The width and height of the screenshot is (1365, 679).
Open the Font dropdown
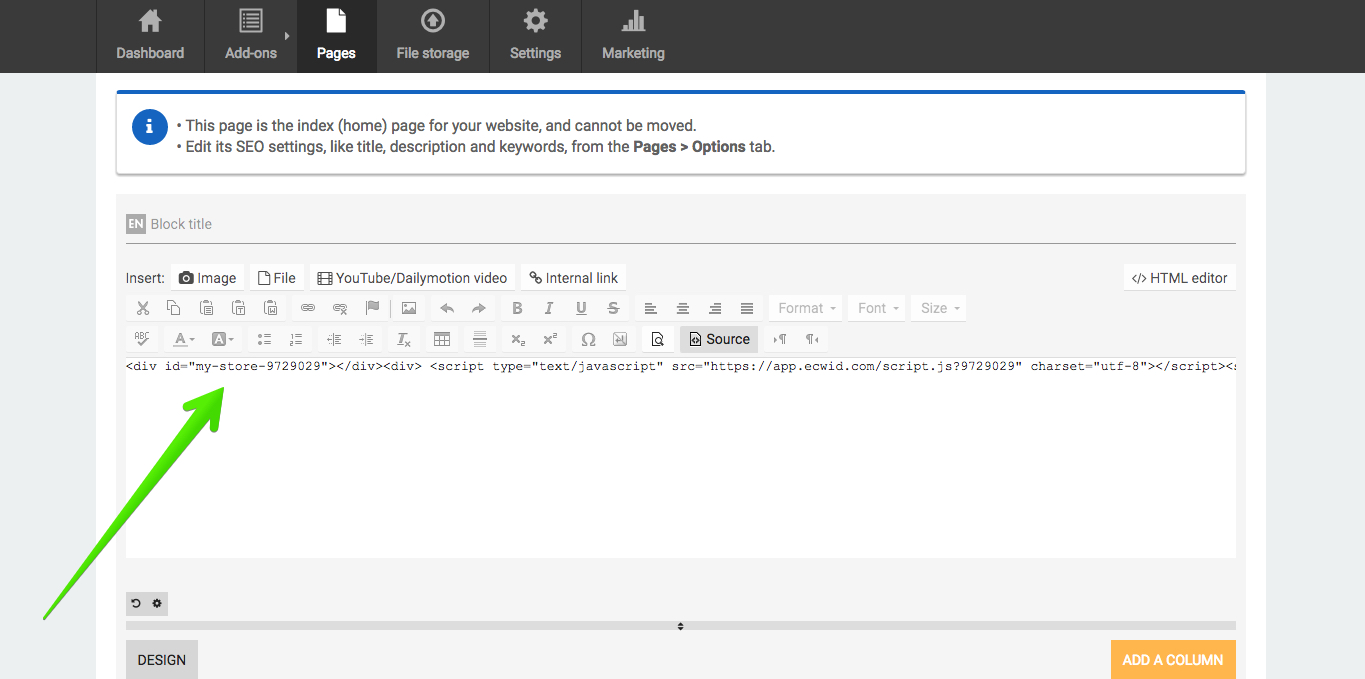tap(879, 308)
